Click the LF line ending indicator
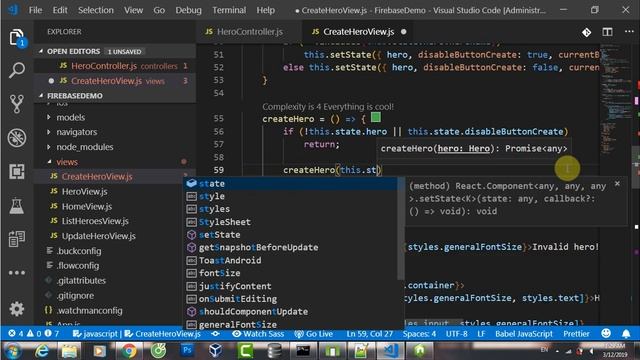This screenshot has width=640, height=360. 481,333
